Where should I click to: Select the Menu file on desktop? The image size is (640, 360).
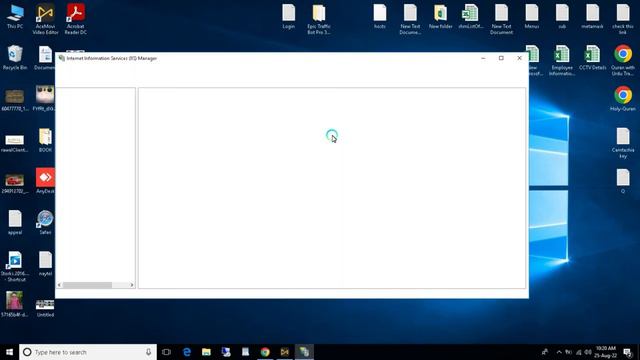point(532,17)
